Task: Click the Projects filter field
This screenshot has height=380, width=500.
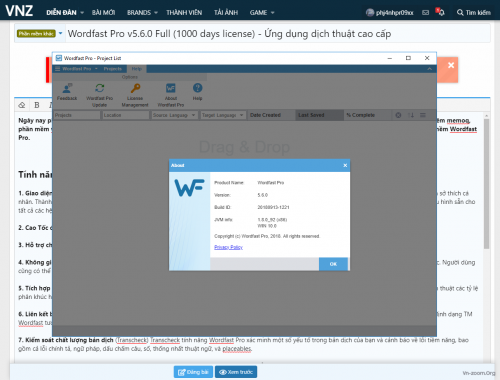Action: click(77, 115)
